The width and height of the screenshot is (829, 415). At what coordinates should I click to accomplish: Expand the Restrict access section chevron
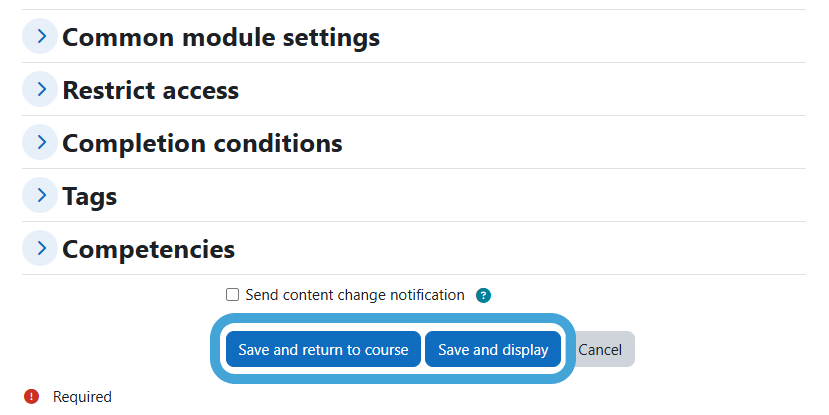point(40,89)
